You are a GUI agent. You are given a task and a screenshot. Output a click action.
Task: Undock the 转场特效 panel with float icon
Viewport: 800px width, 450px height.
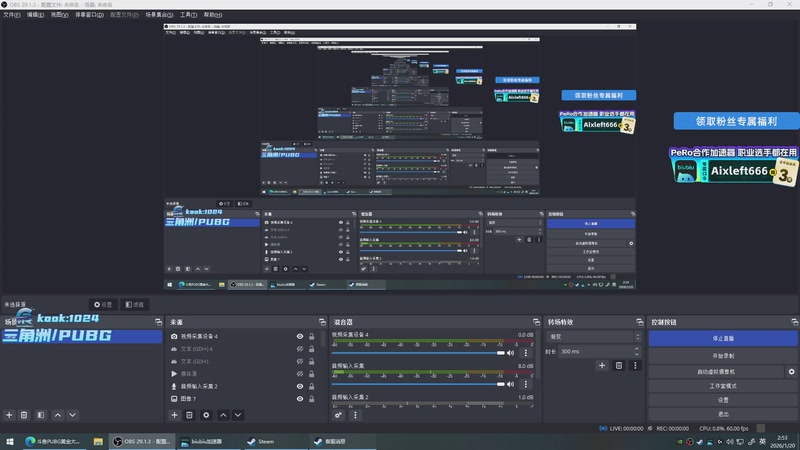[x=640, y=322]
